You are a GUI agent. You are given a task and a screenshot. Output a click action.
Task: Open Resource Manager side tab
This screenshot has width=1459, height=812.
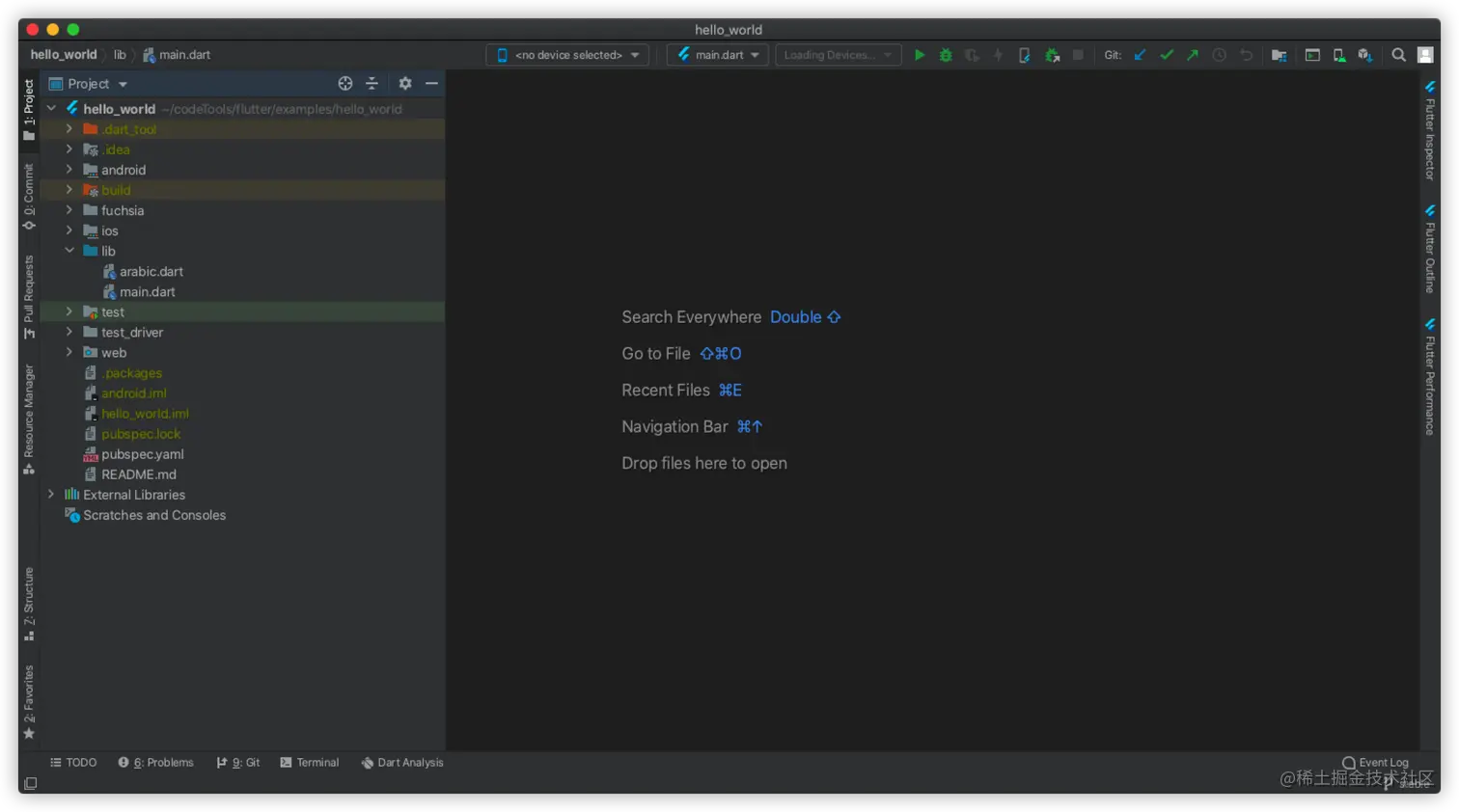pos(29,420)
